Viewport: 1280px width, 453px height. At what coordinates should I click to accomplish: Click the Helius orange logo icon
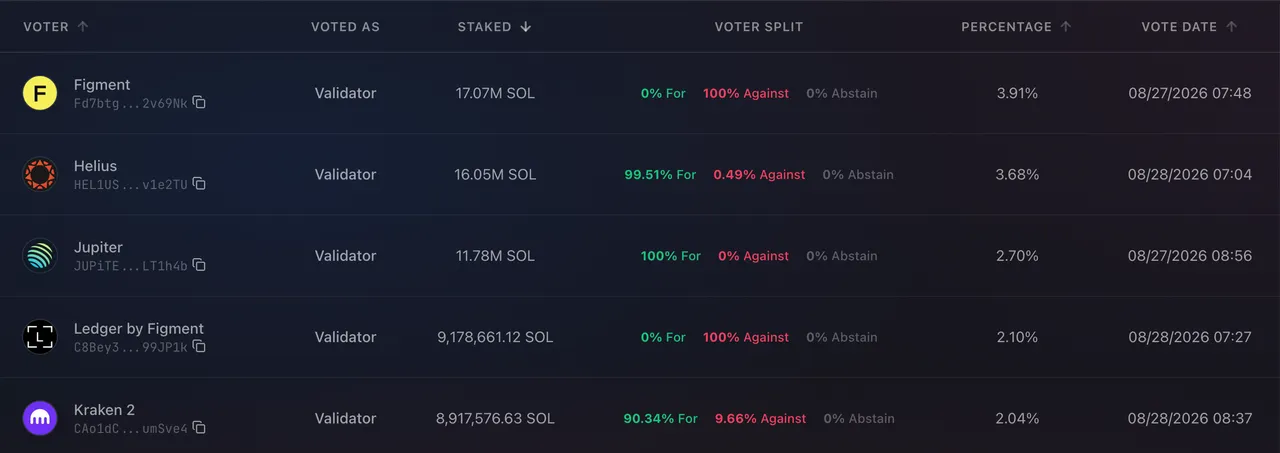point(40,174)
